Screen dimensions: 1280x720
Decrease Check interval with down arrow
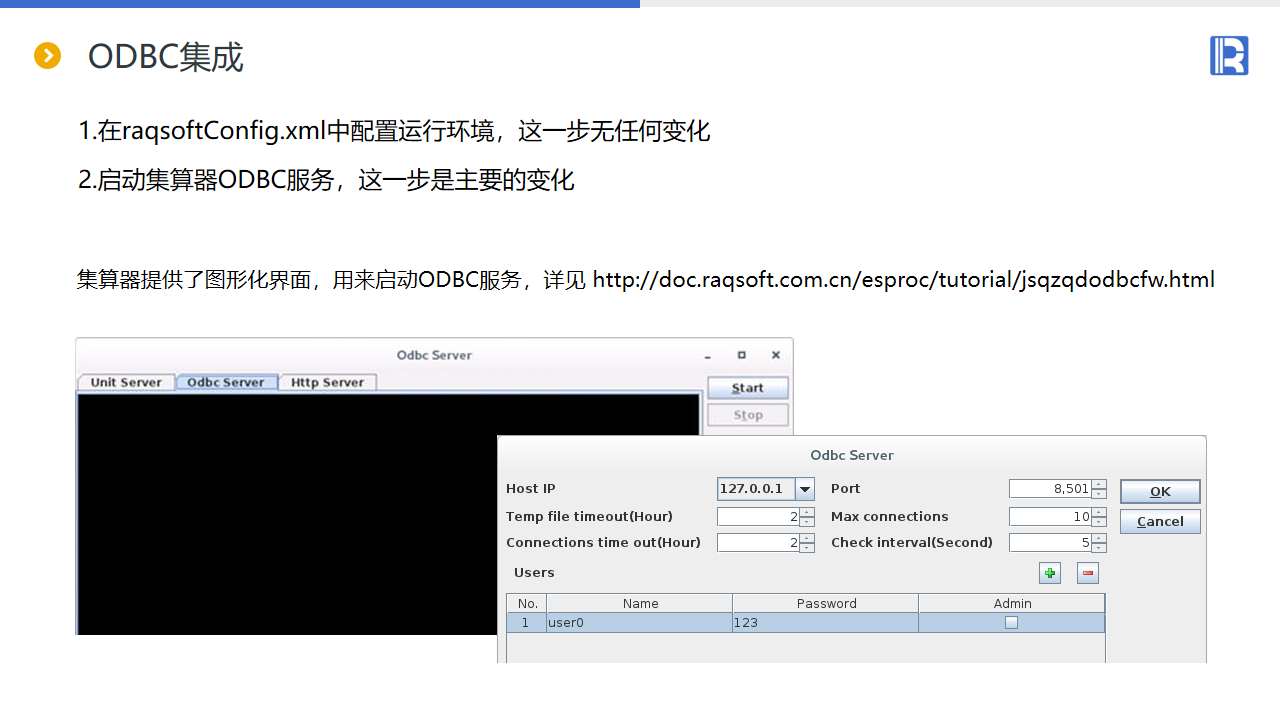1099,547
